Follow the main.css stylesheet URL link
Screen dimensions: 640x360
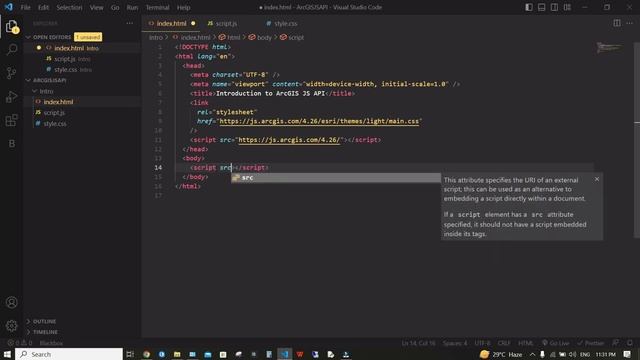pos(319,121)
